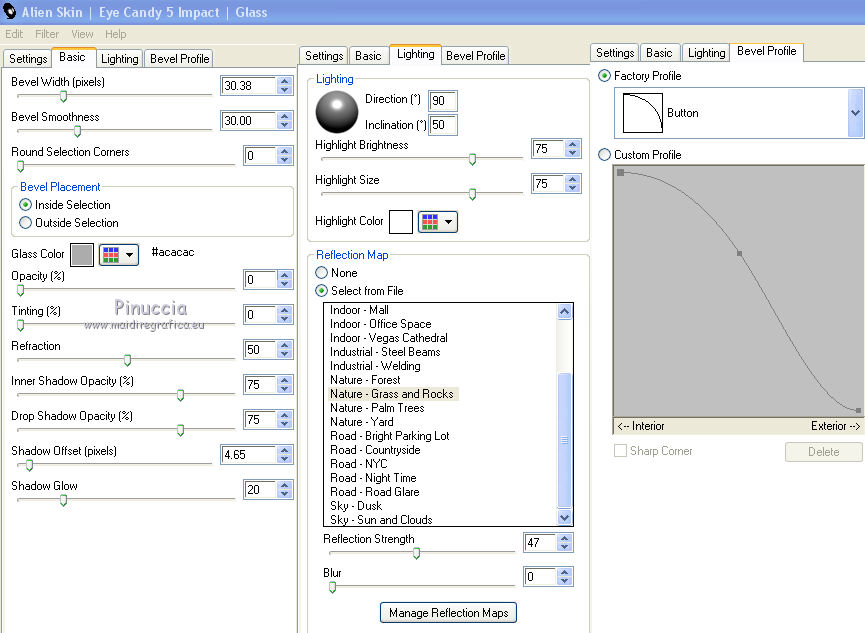Set Reflection Map to None

[x=322, y=273]
